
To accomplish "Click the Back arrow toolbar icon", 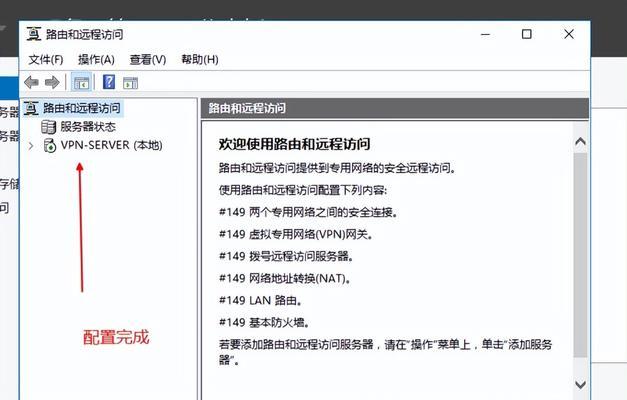I will point(31,82).
